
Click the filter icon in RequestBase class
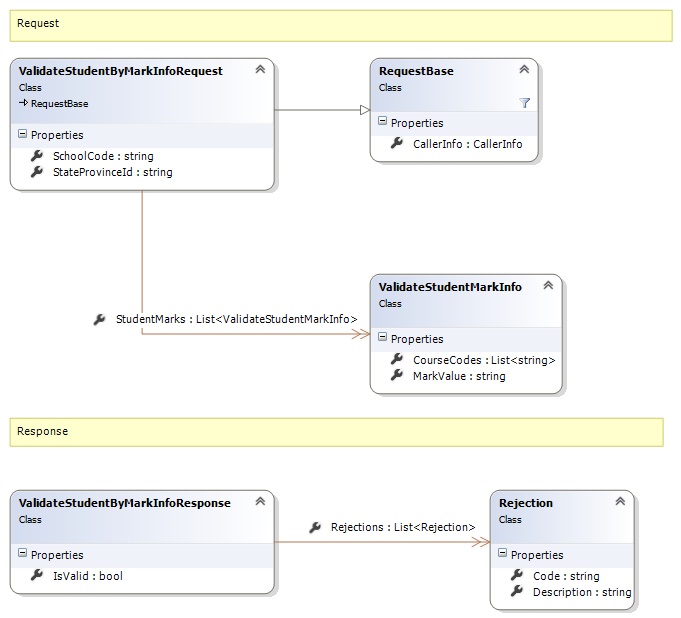[x=525, y=103]
